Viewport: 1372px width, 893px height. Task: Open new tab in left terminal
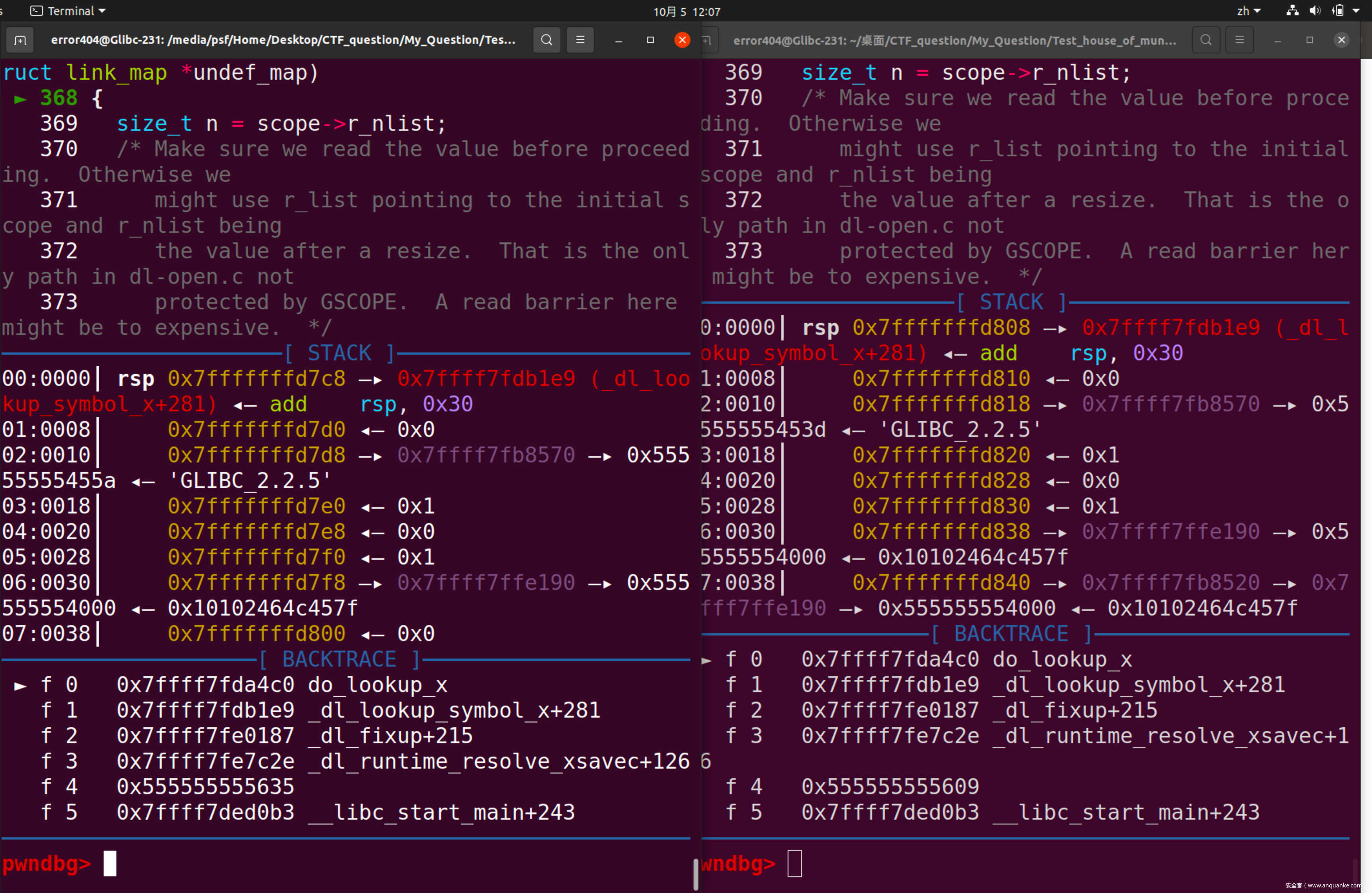[20, 40]
